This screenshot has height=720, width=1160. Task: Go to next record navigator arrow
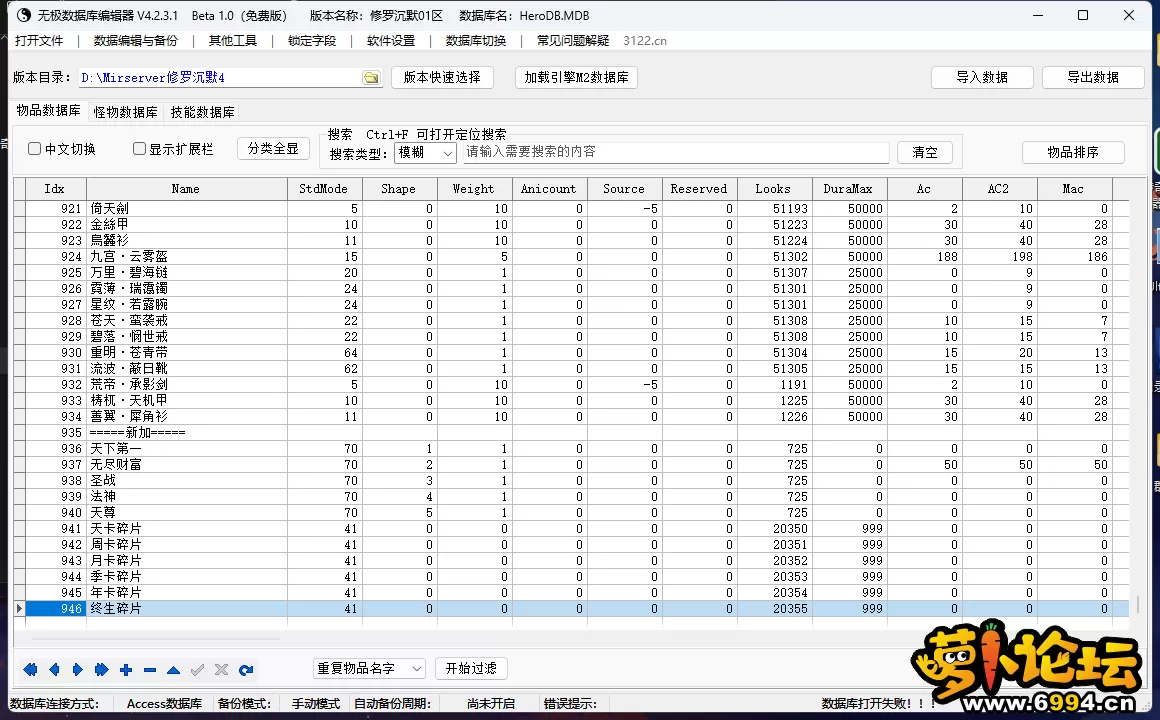click(78, 670)
